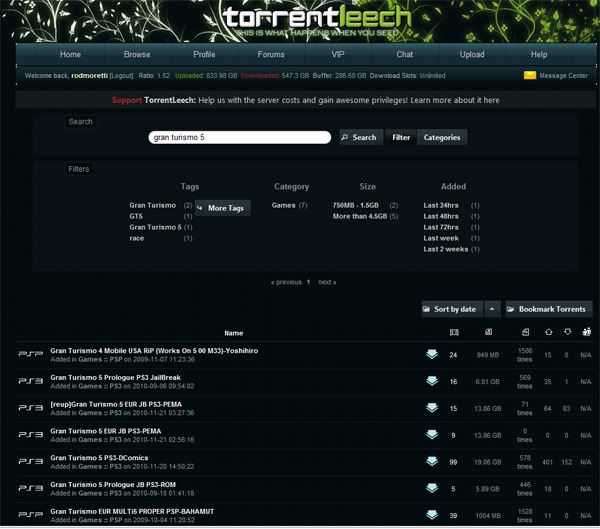Filter added Last week
The image size is (600, 529).
(x=441, y=238)
